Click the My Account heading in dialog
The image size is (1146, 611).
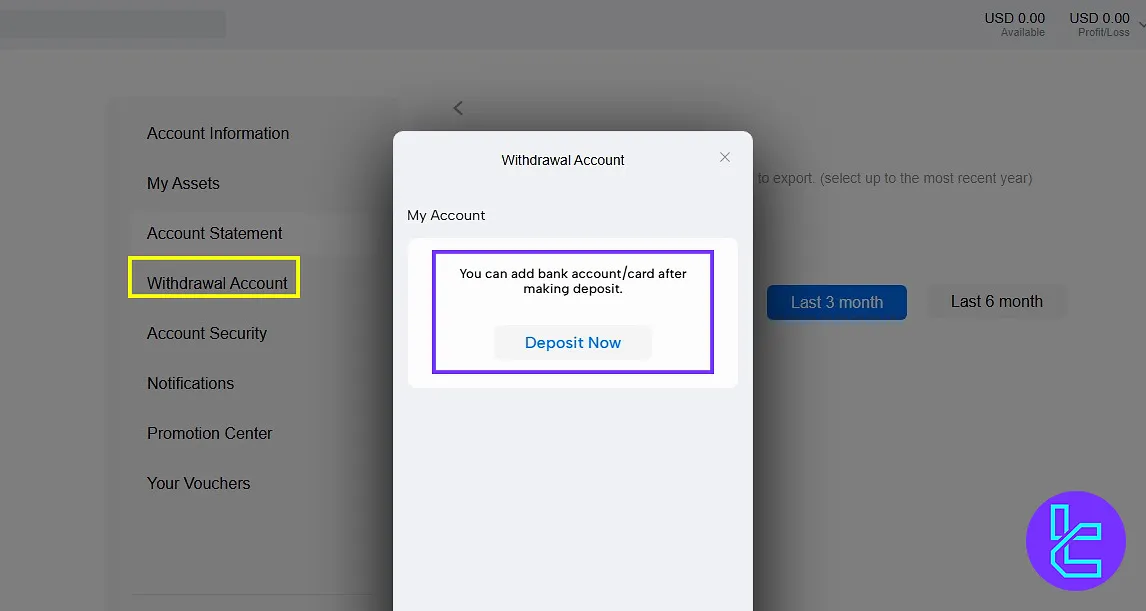point(446,215)
